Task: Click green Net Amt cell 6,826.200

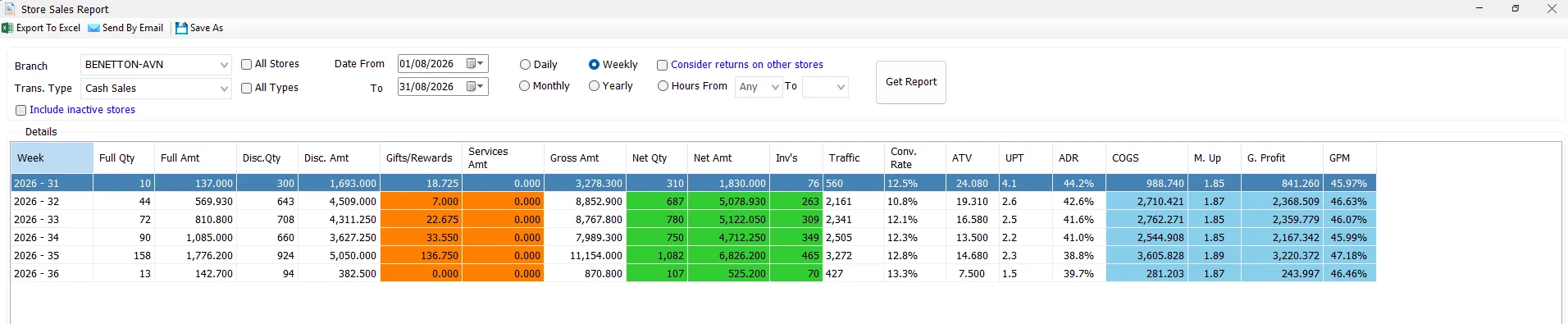Action: coord(728,256)
